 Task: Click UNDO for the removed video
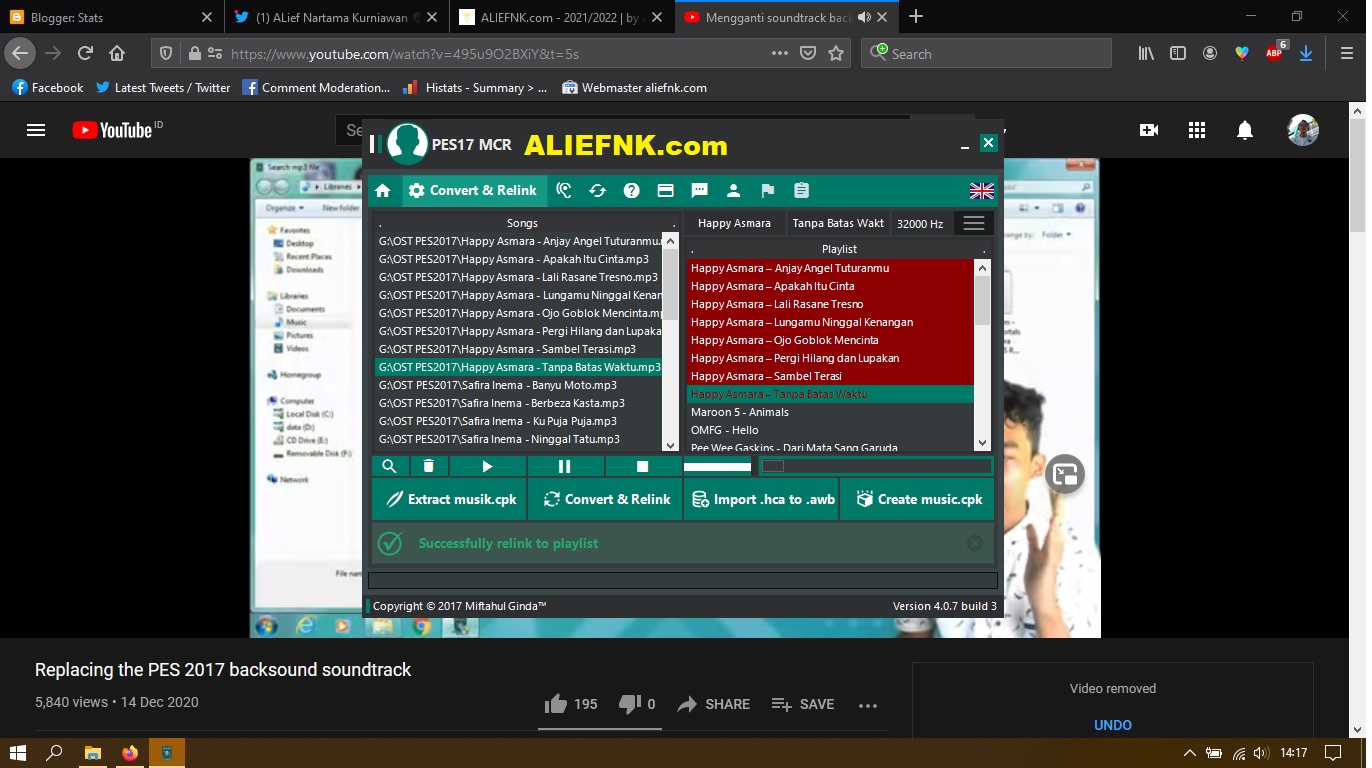(x=1113, y=725)
